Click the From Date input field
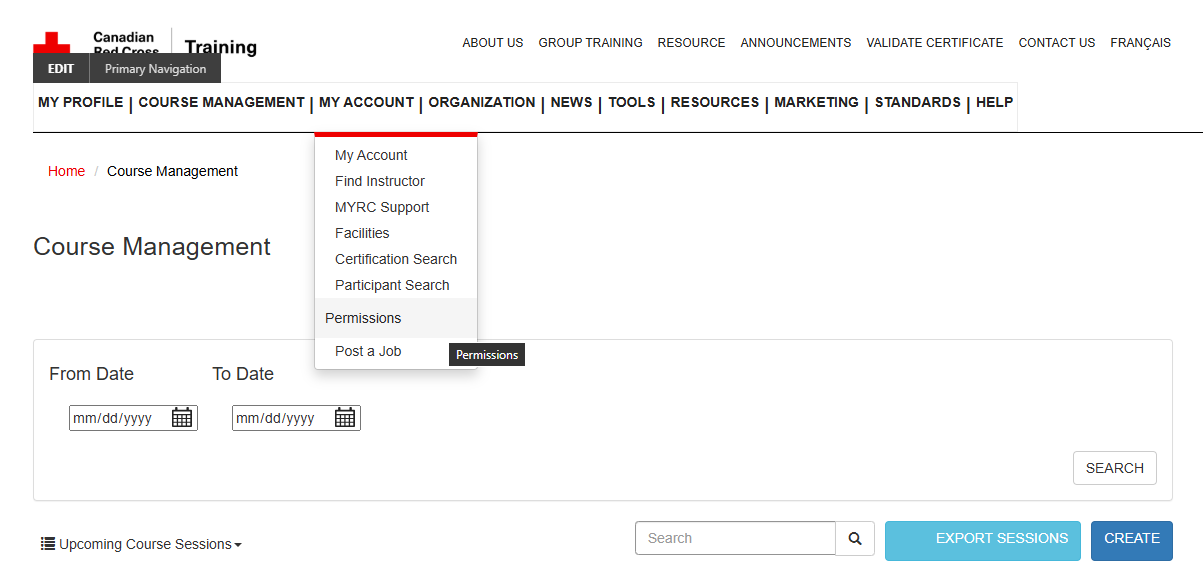 click(x=118, y=418)
